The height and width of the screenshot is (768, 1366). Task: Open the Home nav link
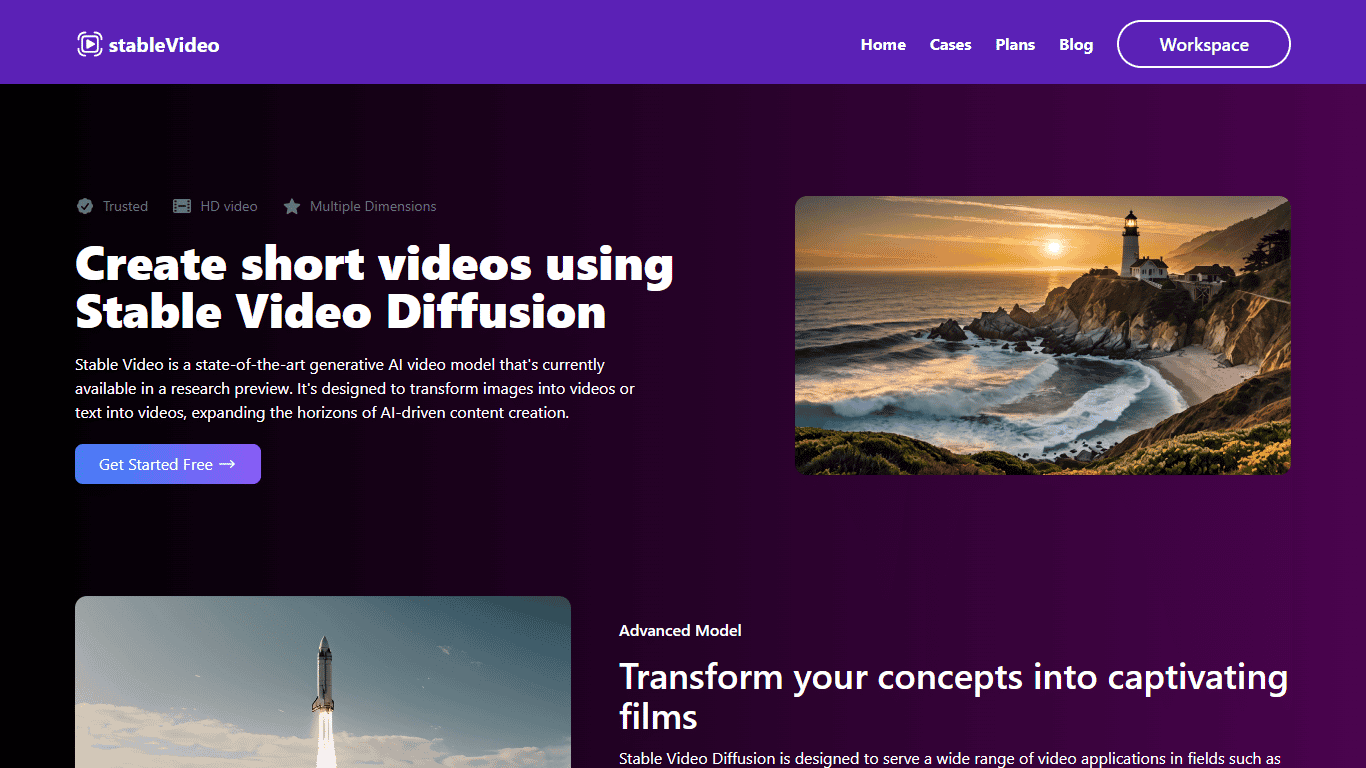pos(883,45)
